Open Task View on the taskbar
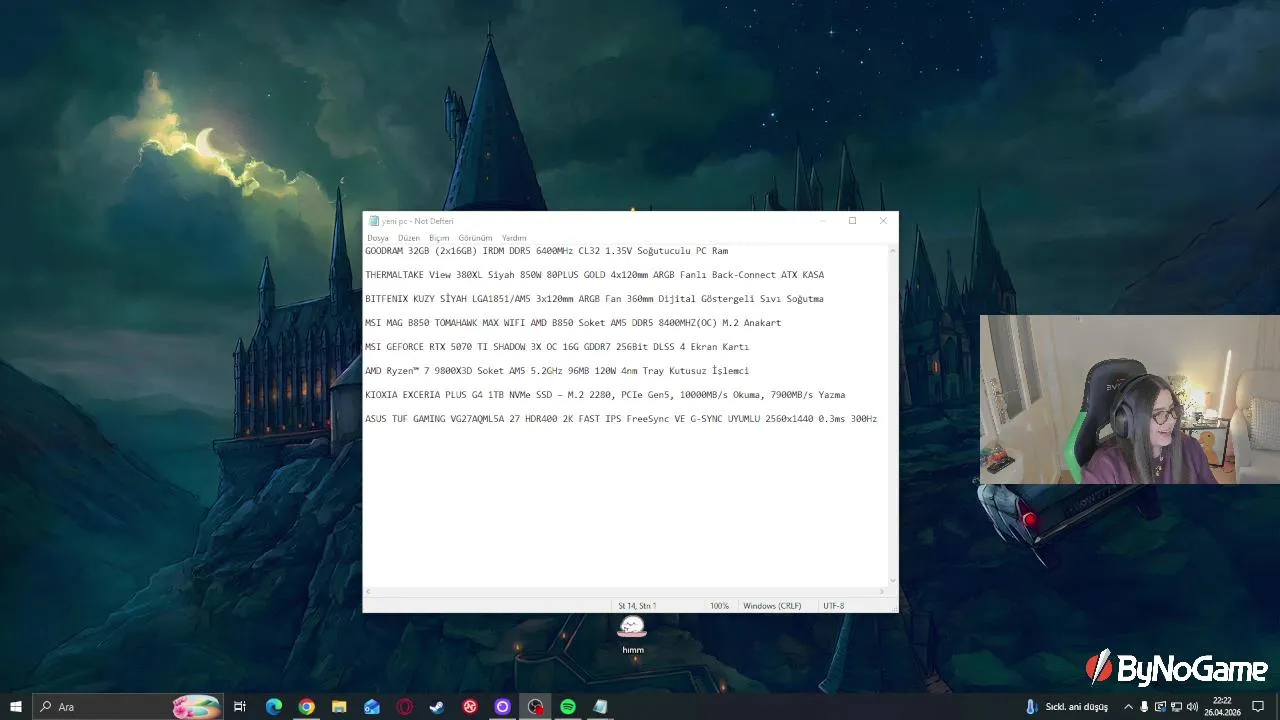 (x=240, y=707)
